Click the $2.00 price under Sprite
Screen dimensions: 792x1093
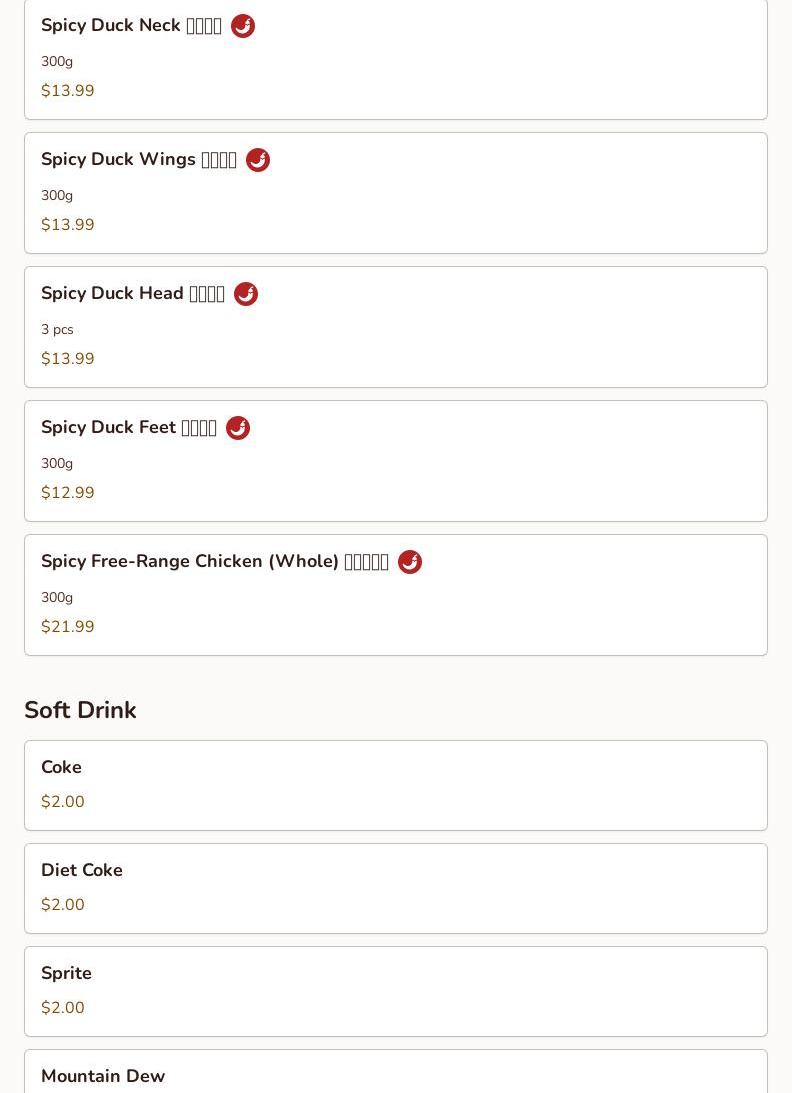pos(63,1007)
